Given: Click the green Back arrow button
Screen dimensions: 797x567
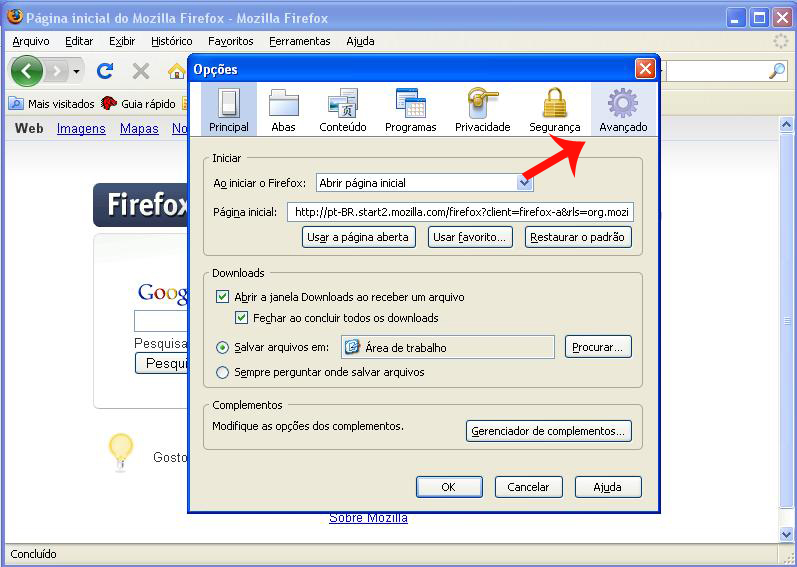Looking at the screenshot, I should pos(26,71).
